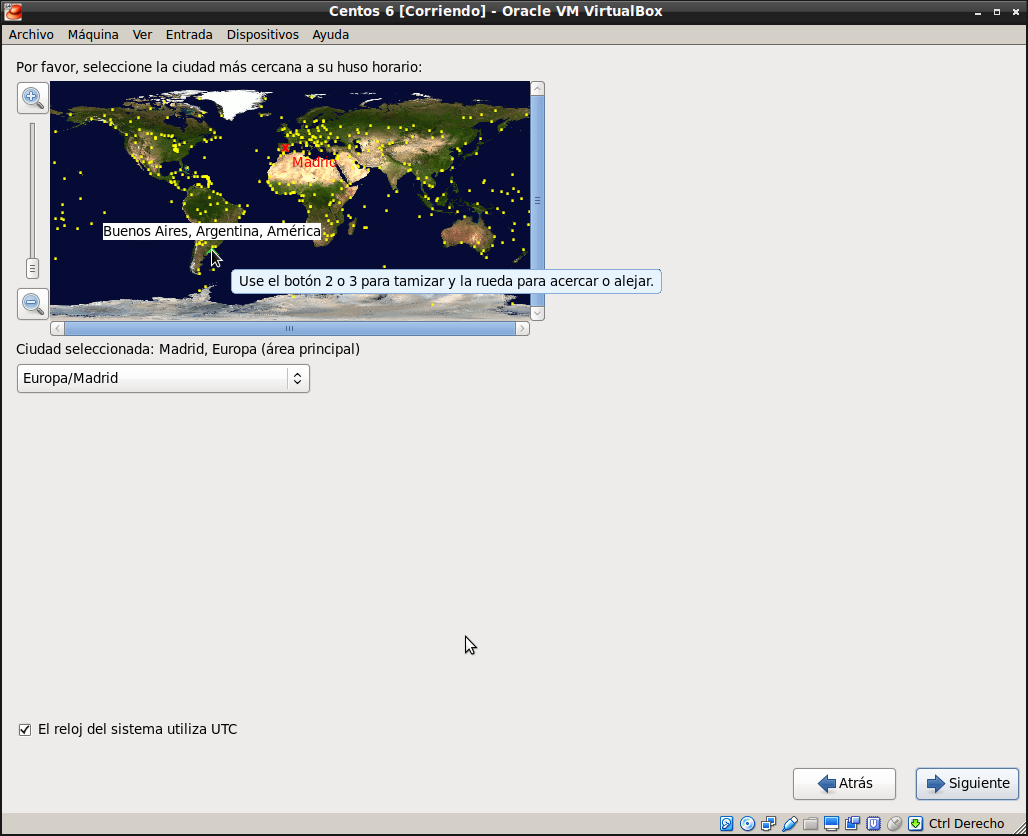
Task: Open the network adapters status icon
Action: [x=768, y=824]
